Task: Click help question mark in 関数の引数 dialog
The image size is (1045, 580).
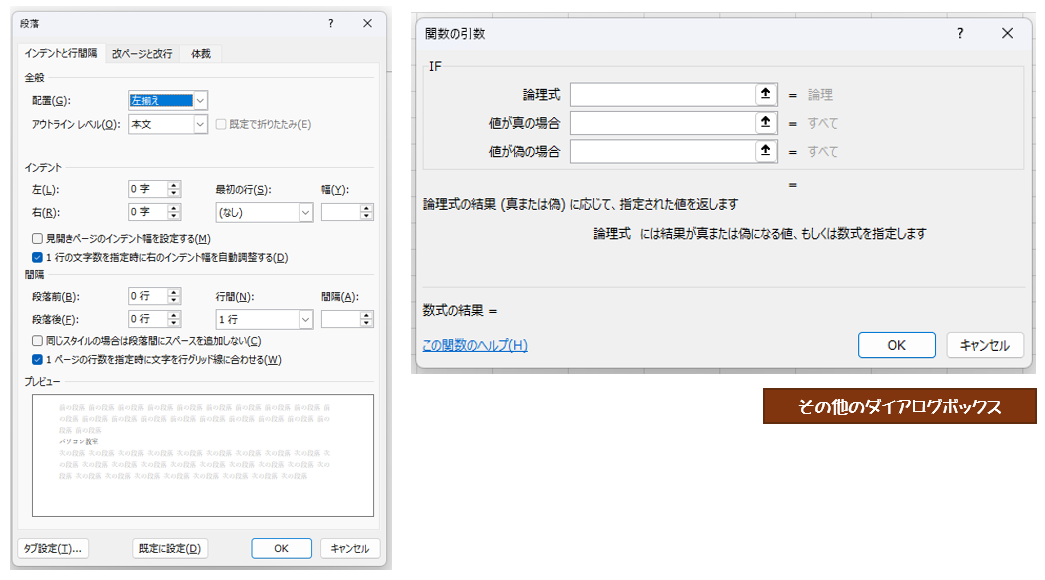Action: pyautogui.click(x=960, y=33)
